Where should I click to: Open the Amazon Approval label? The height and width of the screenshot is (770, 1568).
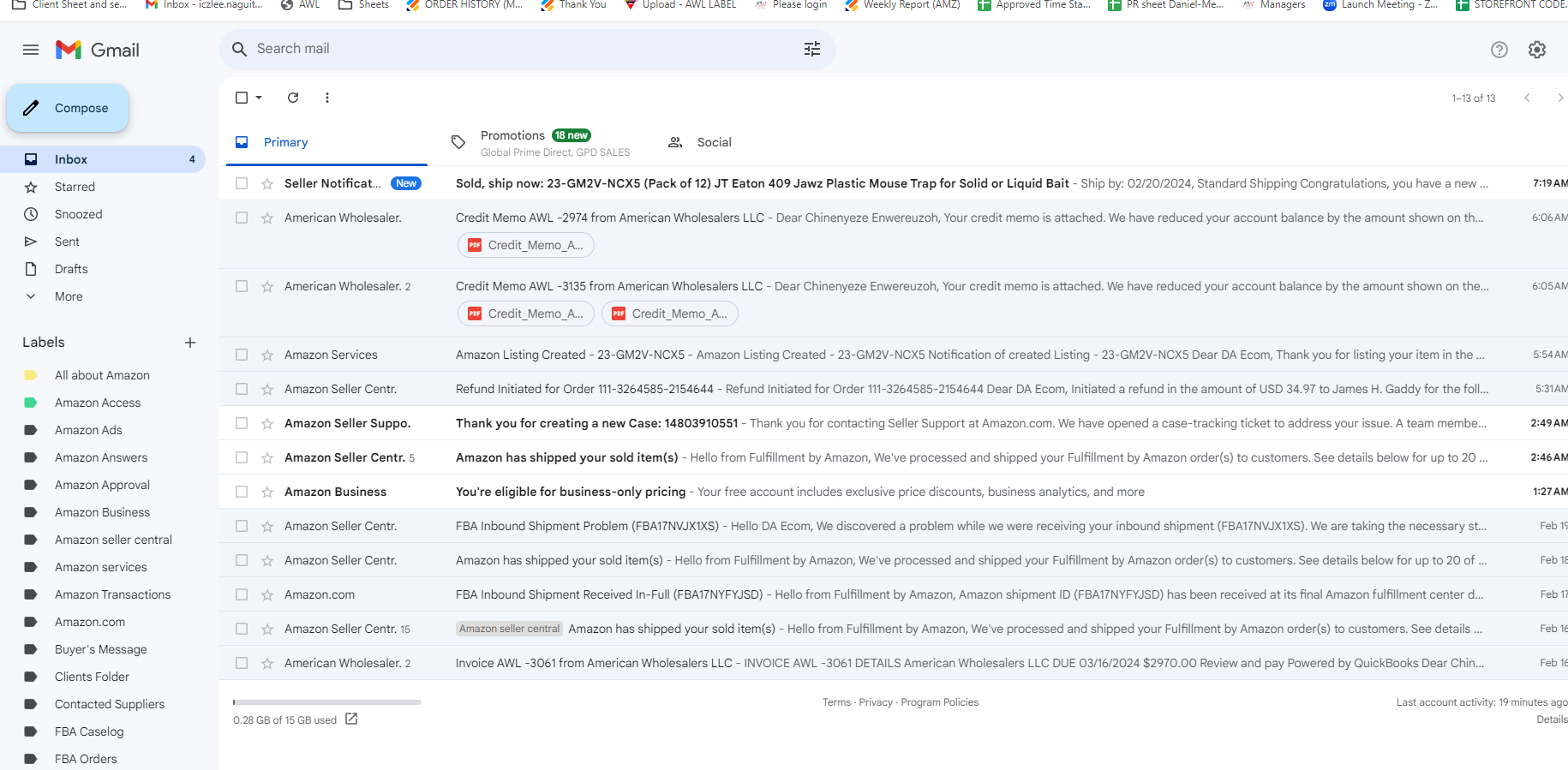(103, 485)
